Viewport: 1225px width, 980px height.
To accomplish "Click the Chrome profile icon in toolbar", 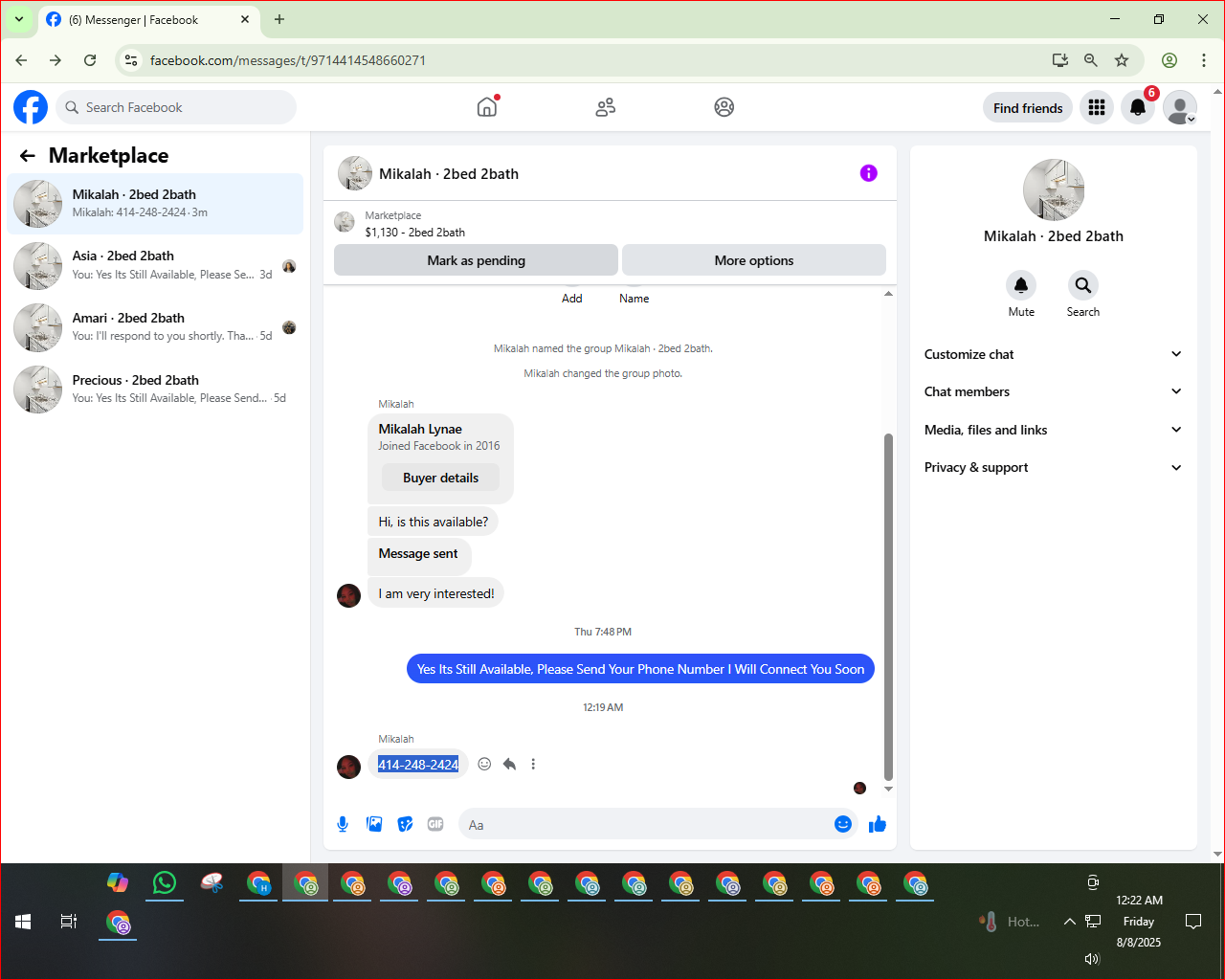I will tap(1169, 60).
